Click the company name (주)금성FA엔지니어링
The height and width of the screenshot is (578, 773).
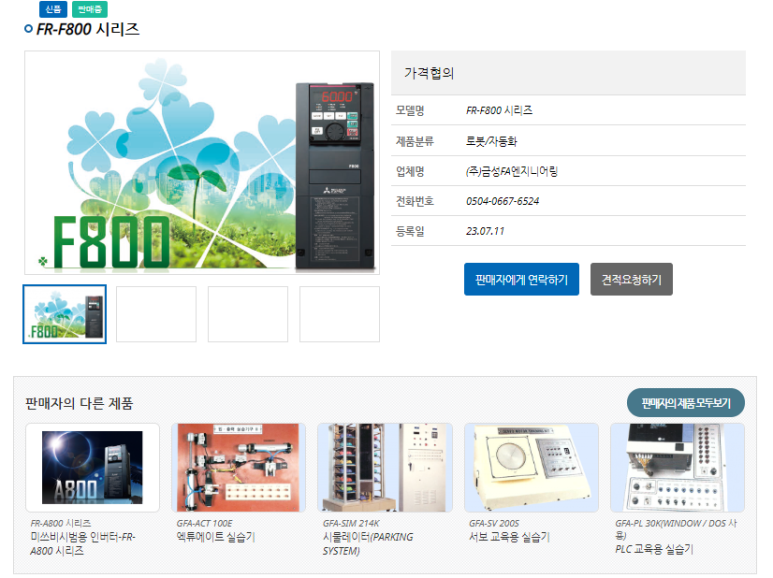click(x=512, y=171)
